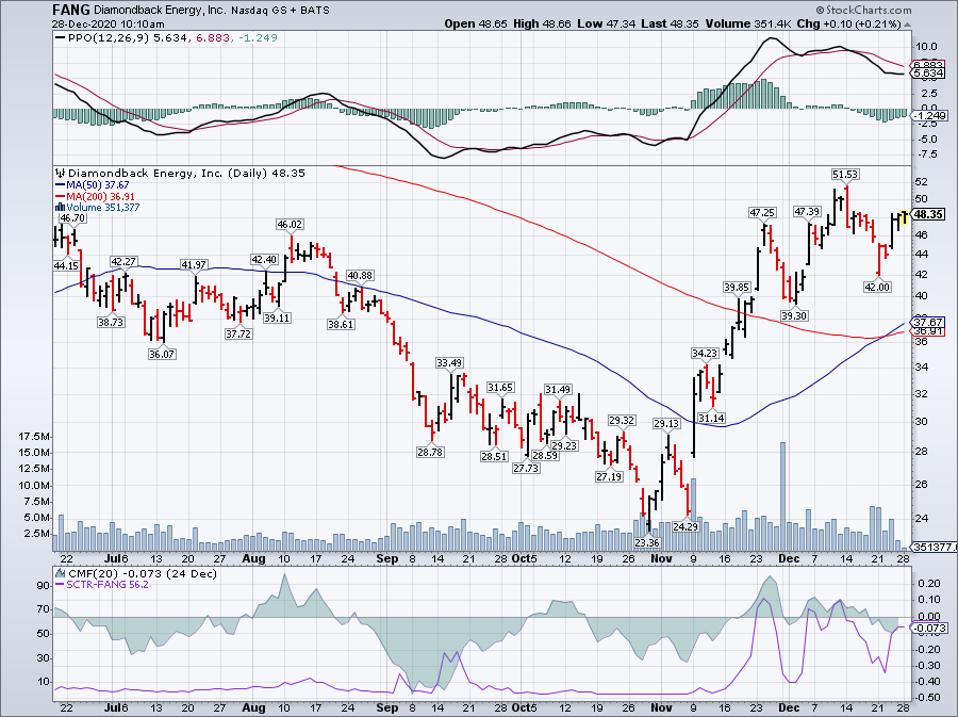Click the 27.19 price label
The height and width of the screenshot is (717, 958).
pos(609,476)
